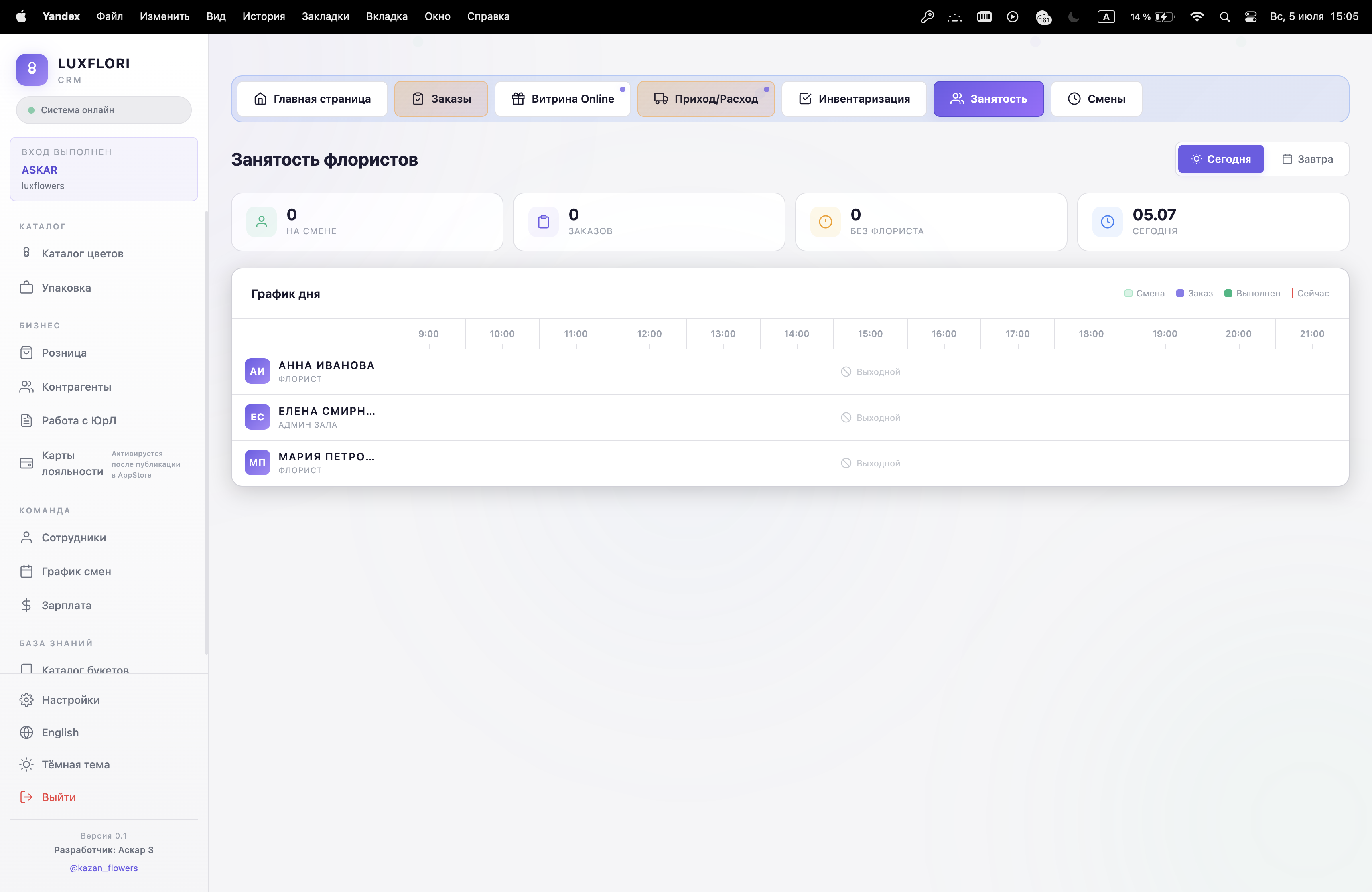The height and width of the screenshot is (892, 1372).
Task: Click the АИ avatar of Анна Иванова
Action: pos(257,371)
